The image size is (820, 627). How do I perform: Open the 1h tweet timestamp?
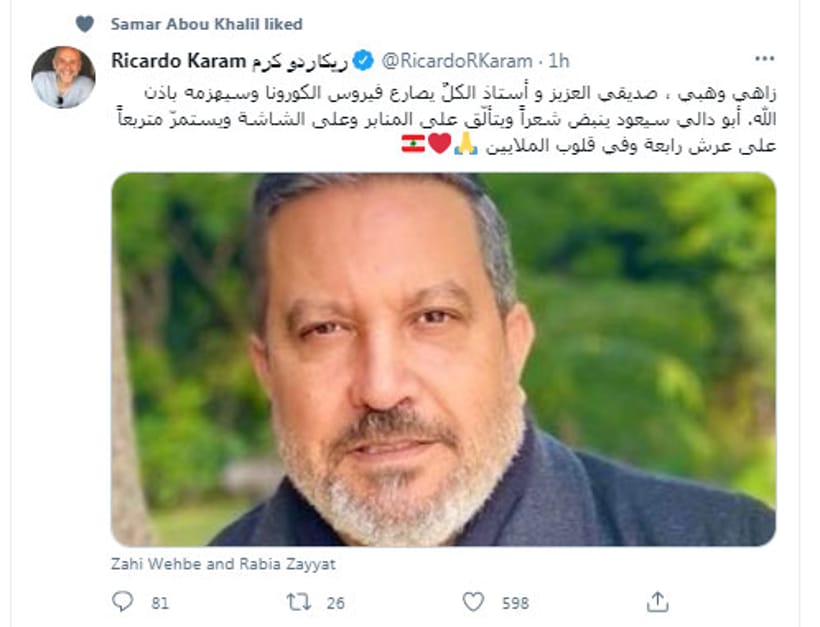[559, 61]
